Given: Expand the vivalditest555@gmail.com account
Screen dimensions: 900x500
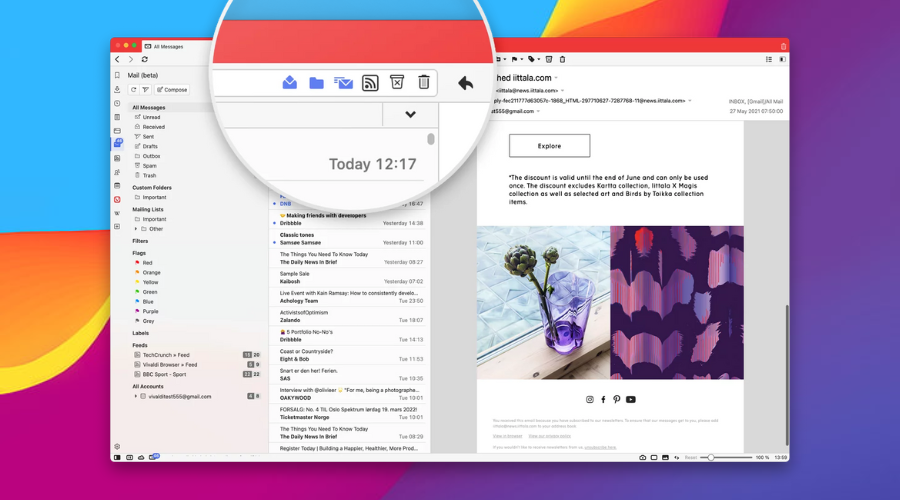Looking at the screenshot, I should 136,396.
